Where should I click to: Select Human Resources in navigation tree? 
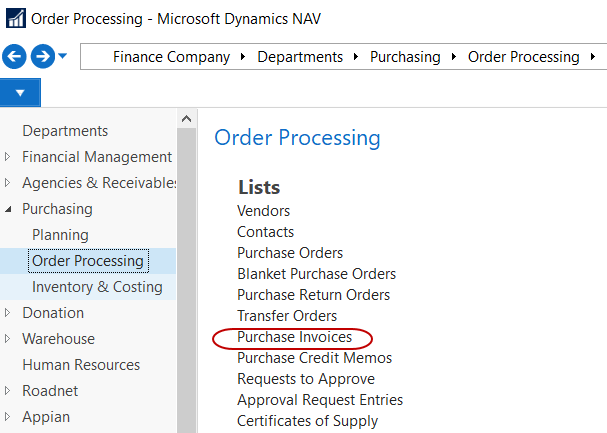(x=81, y=365)
